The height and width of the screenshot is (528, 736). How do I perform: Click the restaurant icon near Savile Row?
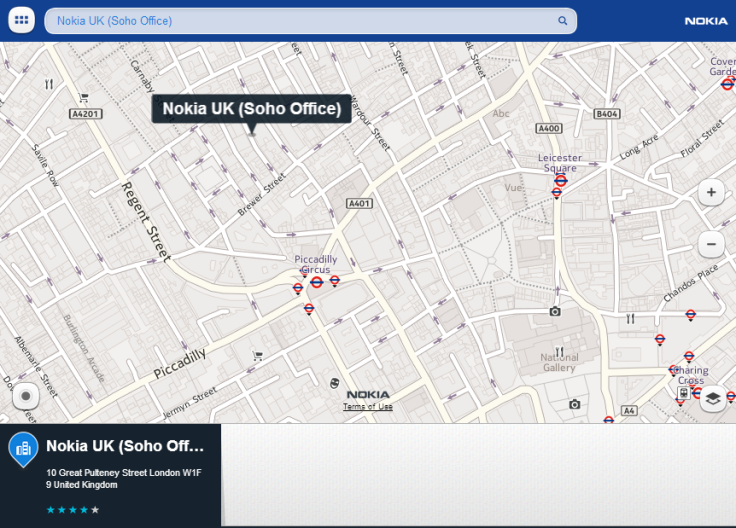coord(49,84)
